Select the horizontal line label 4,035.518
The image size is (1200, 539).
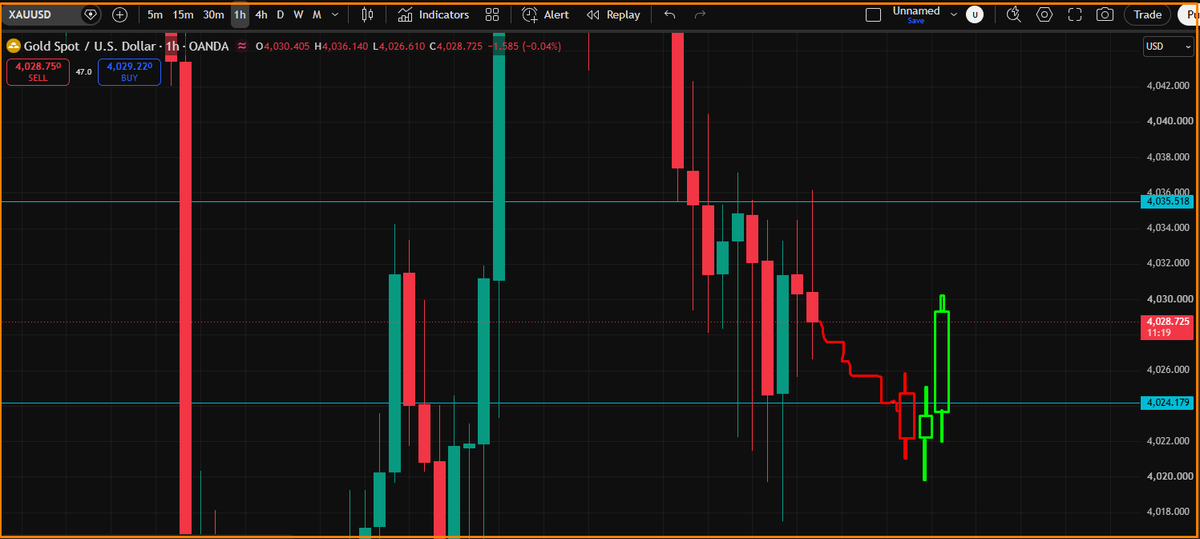tap(1166, 201)
